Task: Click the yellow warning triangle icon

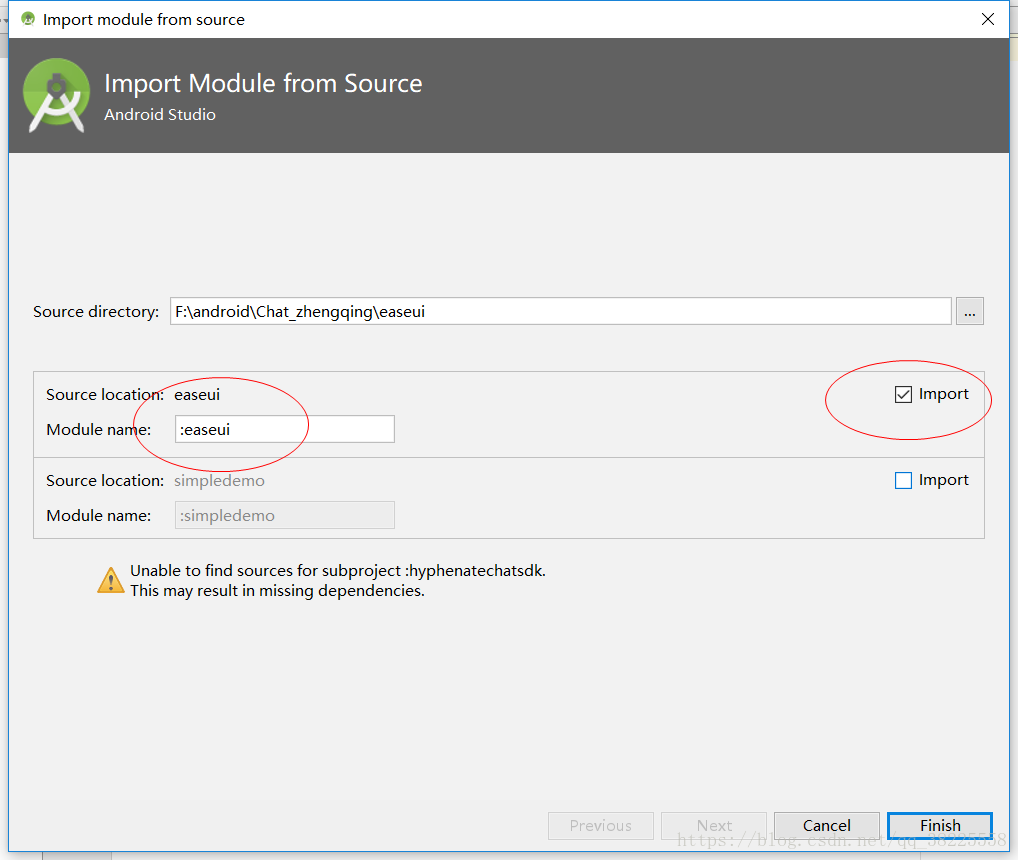Action: (x=110, y=580)
